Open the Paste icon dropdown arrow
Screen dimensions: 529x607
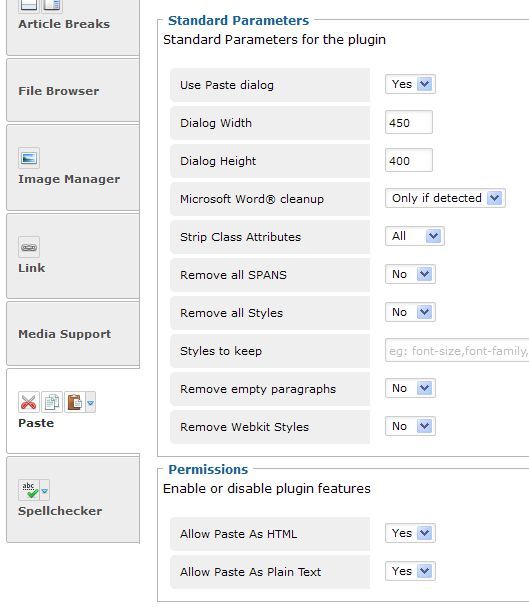(91, 403)
